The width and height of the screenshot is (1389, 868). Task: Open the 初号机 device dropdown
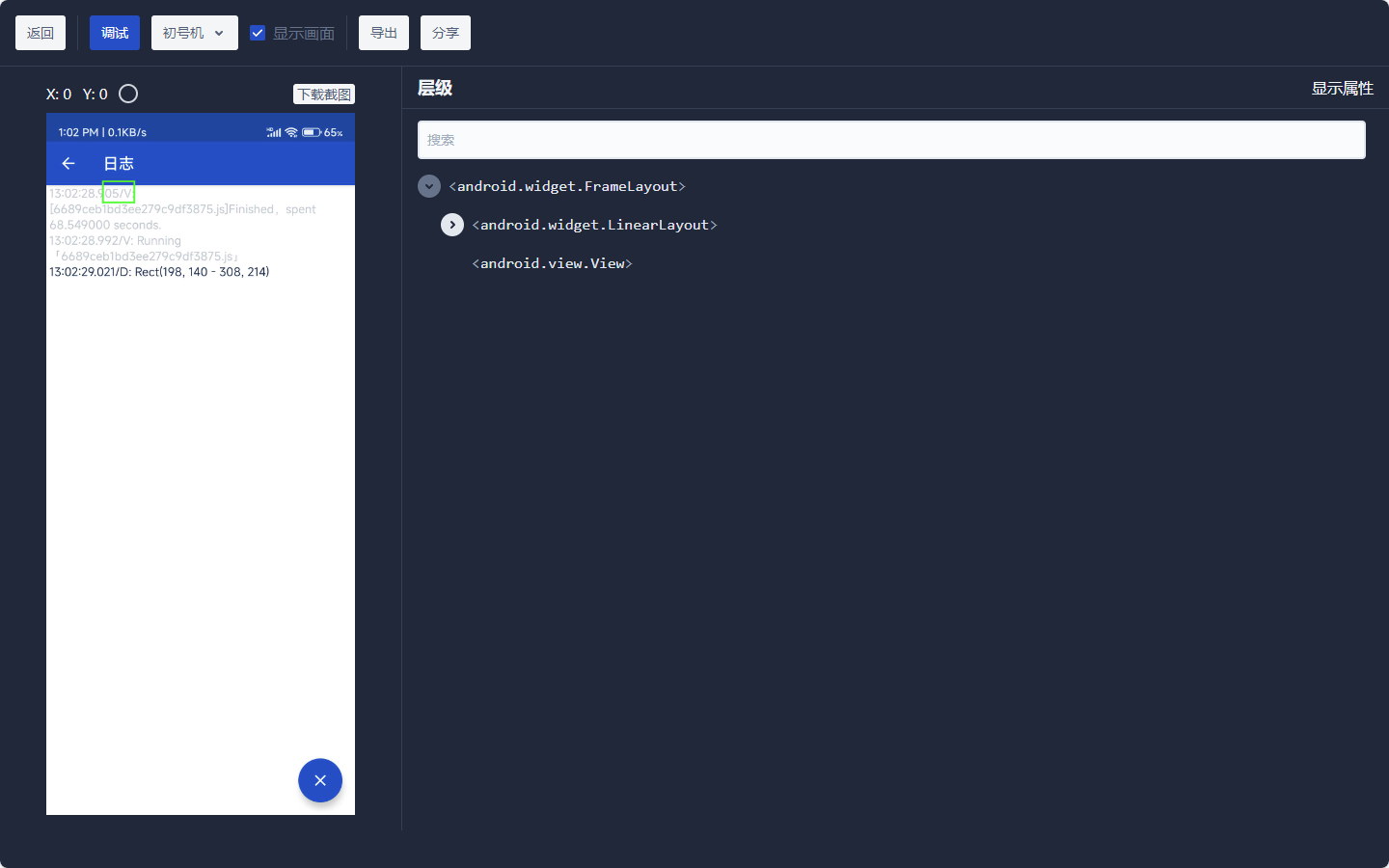tap(194, 33)
